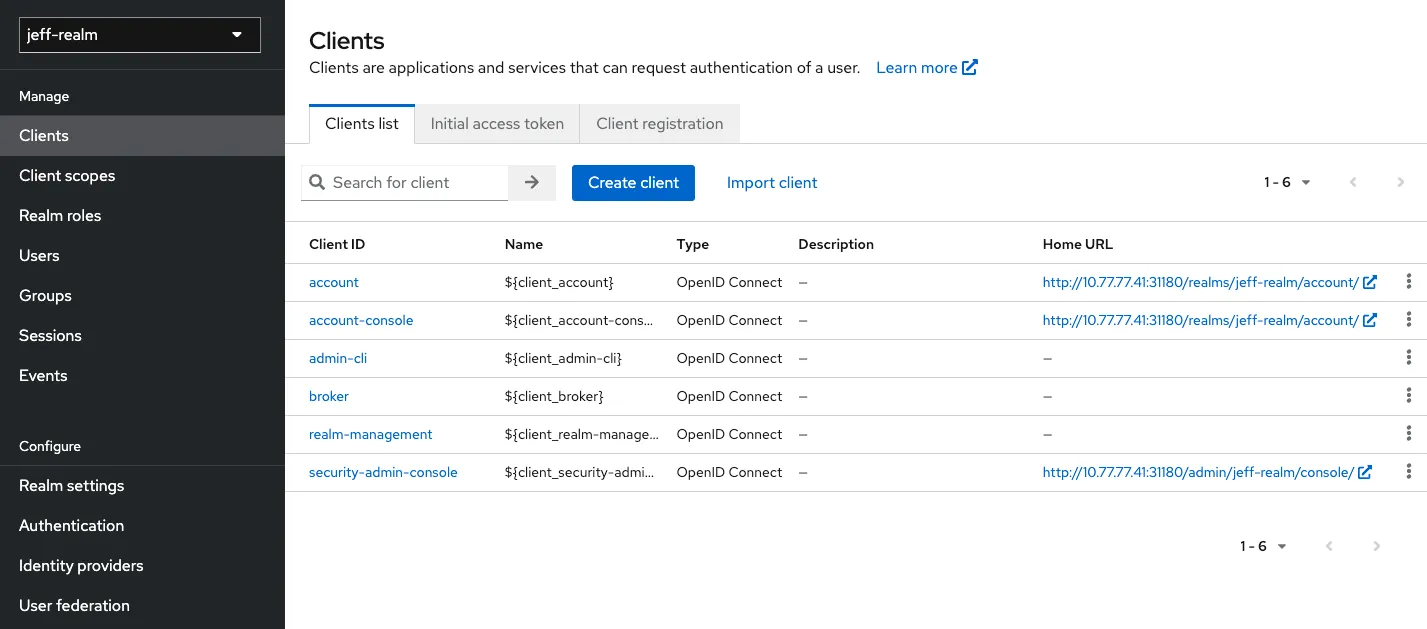This screenshot has height=629, width=1427.
Task: Click the ${client_admin-cli} name cell
Action: click(x=563, y=358)
